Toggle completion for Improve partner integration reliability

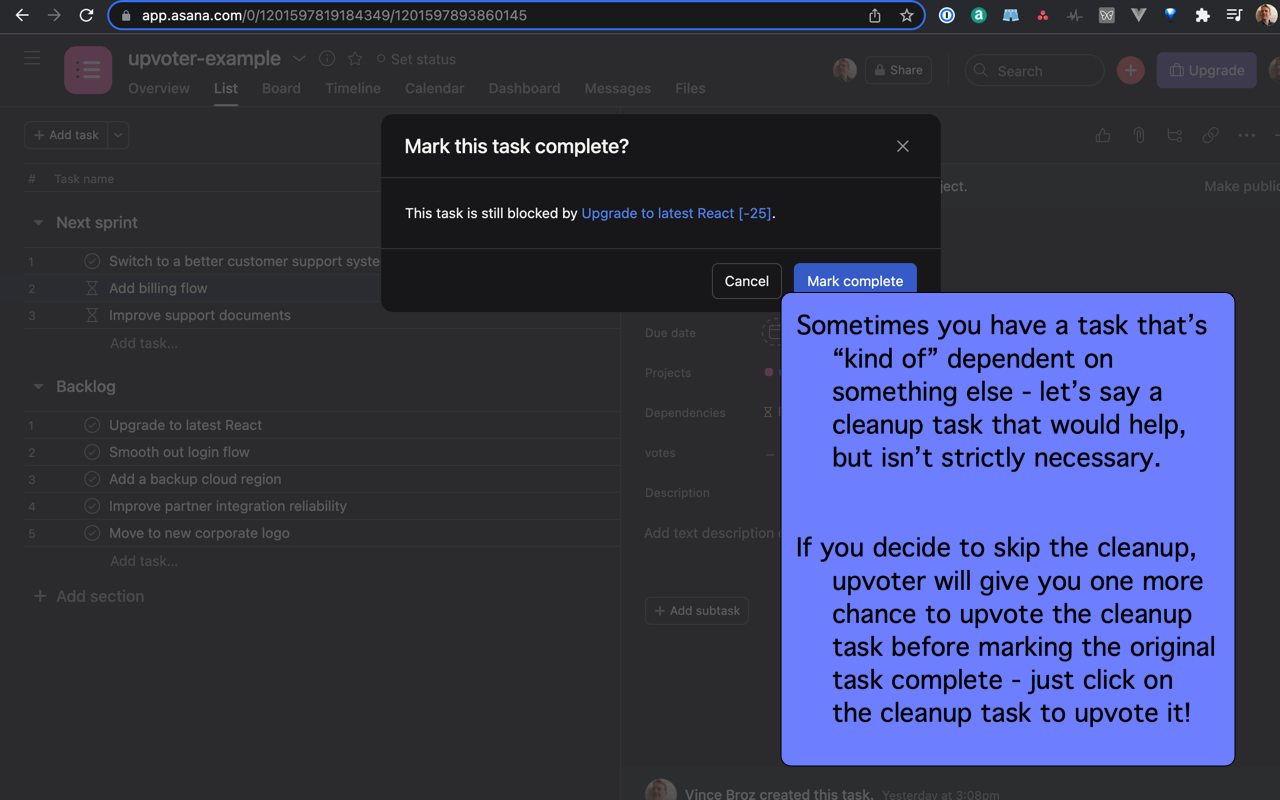pos(92,506)
